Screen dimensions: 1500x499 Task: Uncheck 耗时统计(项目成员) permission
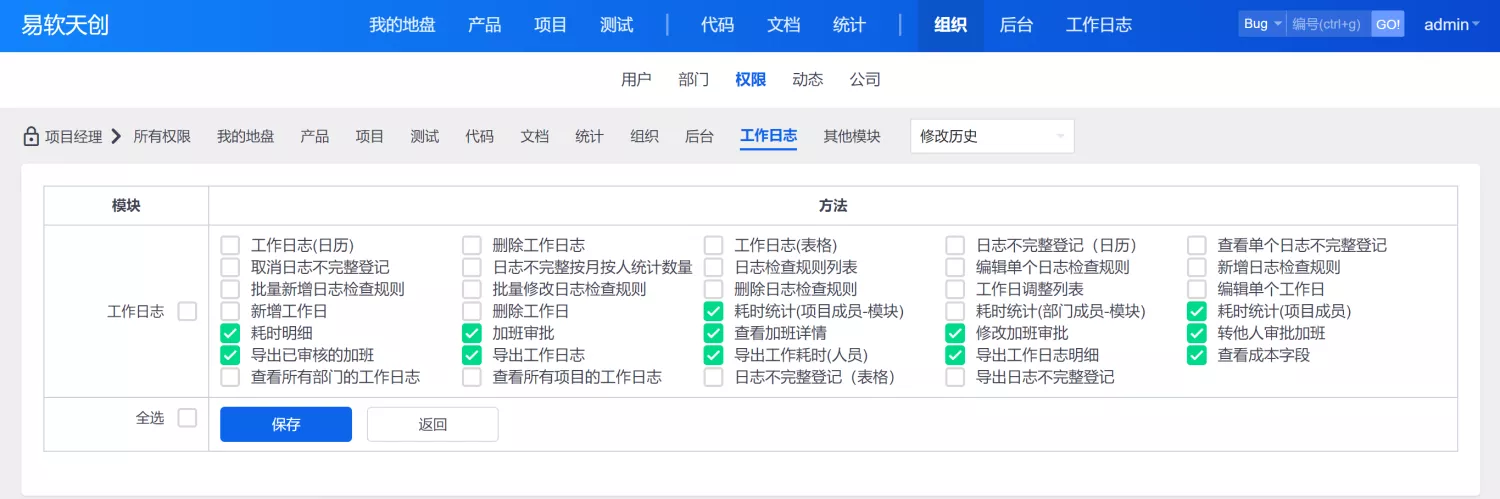pos(1197,311)
